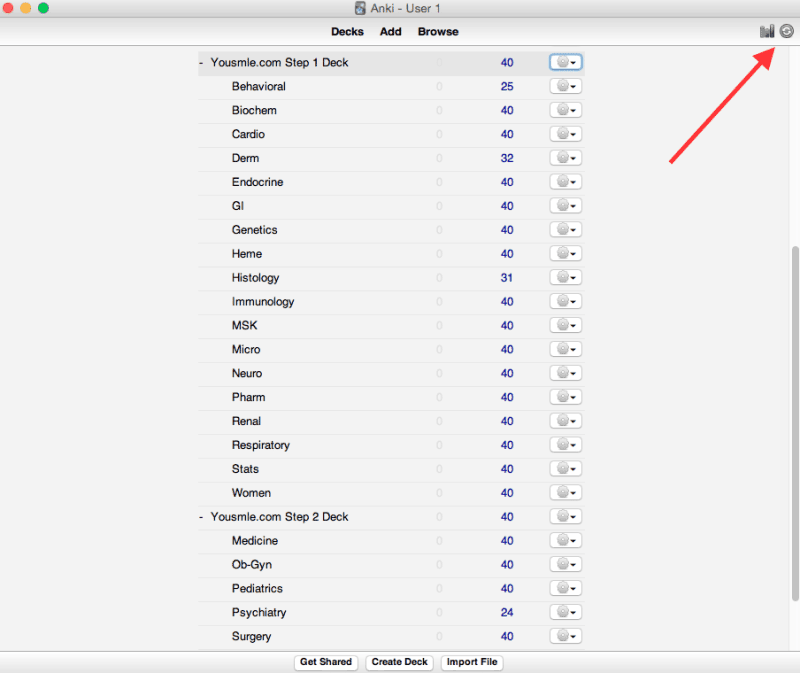This screenshot has height=673, width=800.
Task: Open options gear for Neuro deck
Action: [x=566, y=373]
